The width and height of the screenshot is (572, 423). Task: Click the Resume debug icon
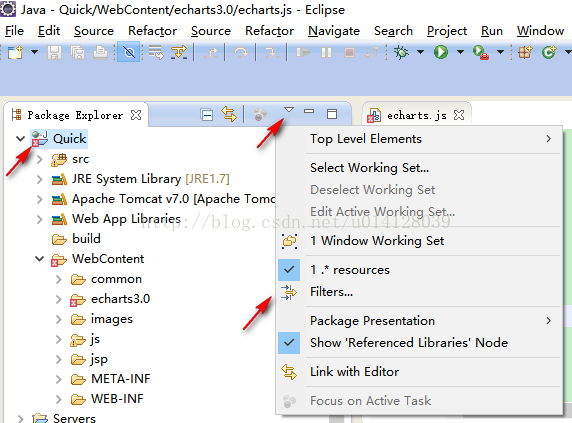click(303, 53)
